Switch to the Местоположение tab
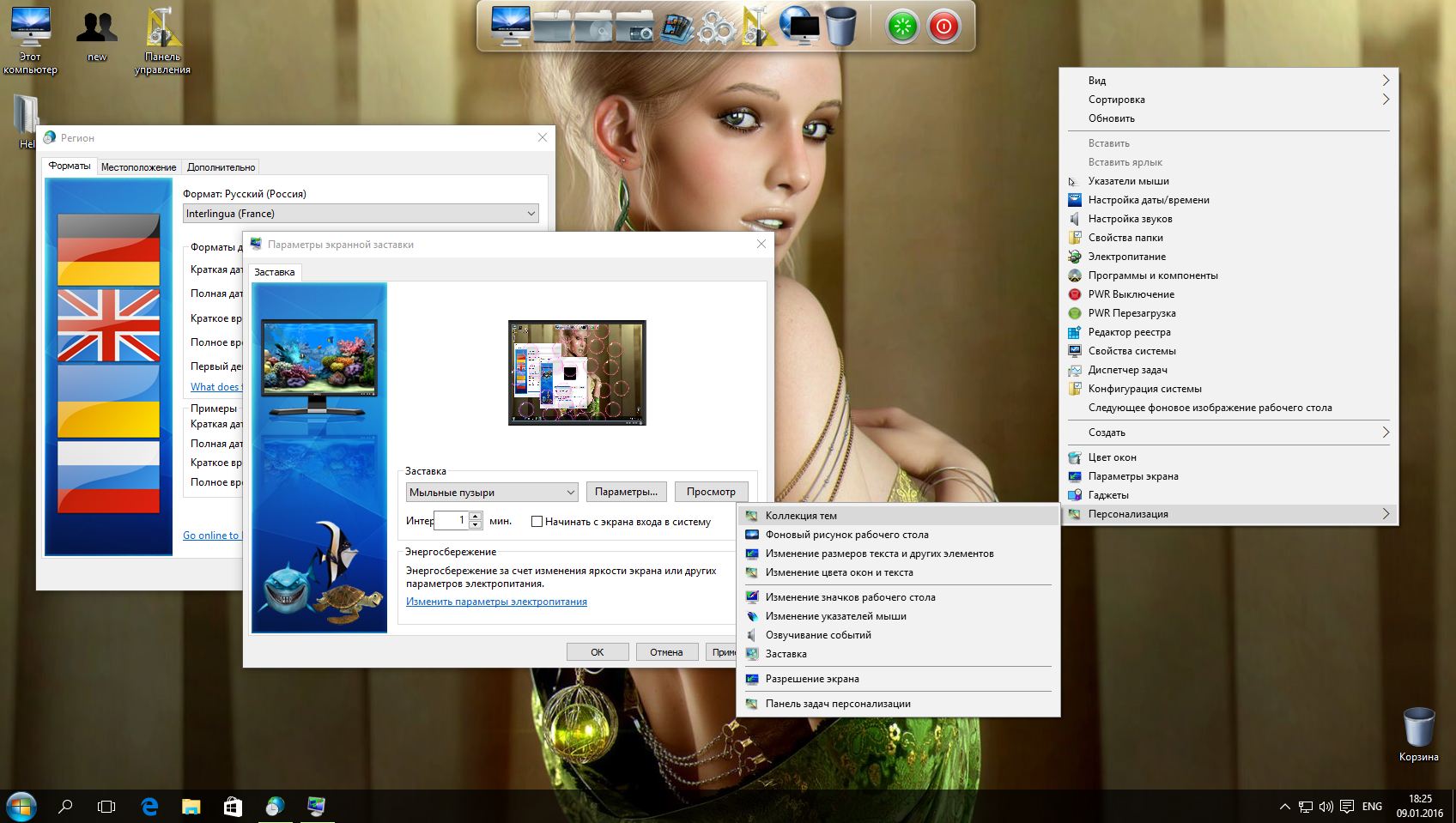1456x823 pixels. click(138, 167)
